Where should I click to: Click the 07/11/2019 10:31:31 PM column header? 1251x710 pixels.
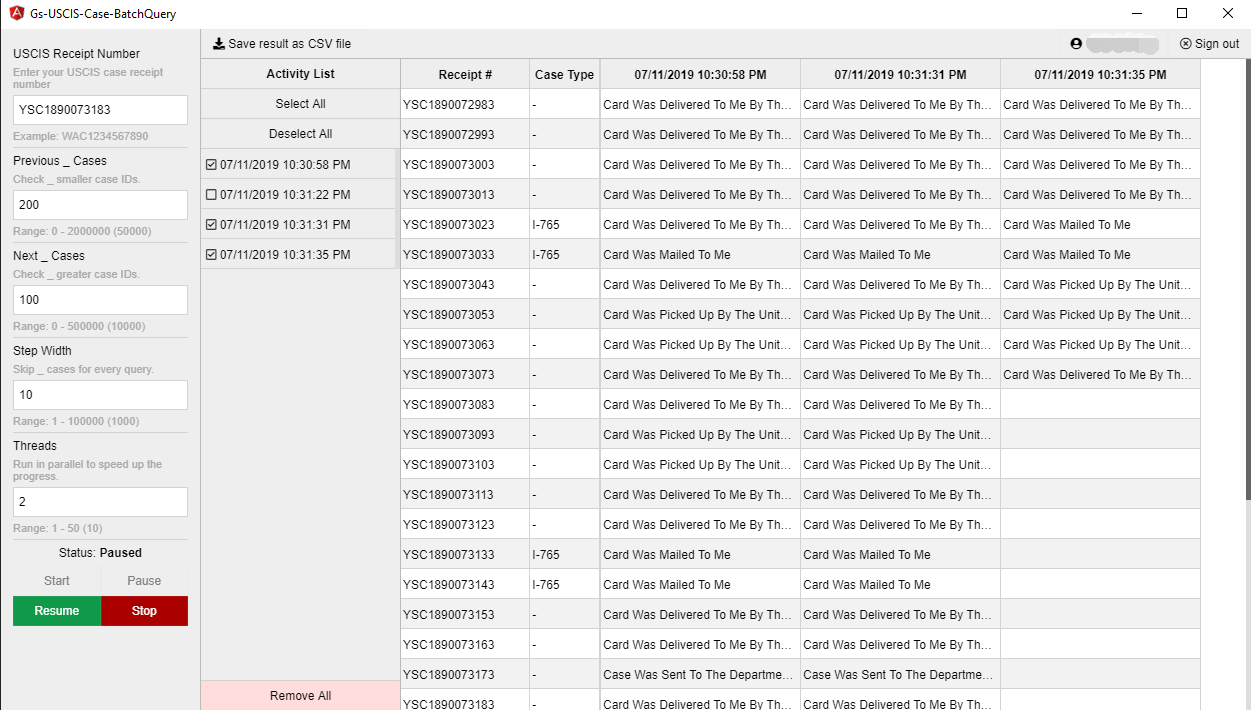(x=900, y=75)
